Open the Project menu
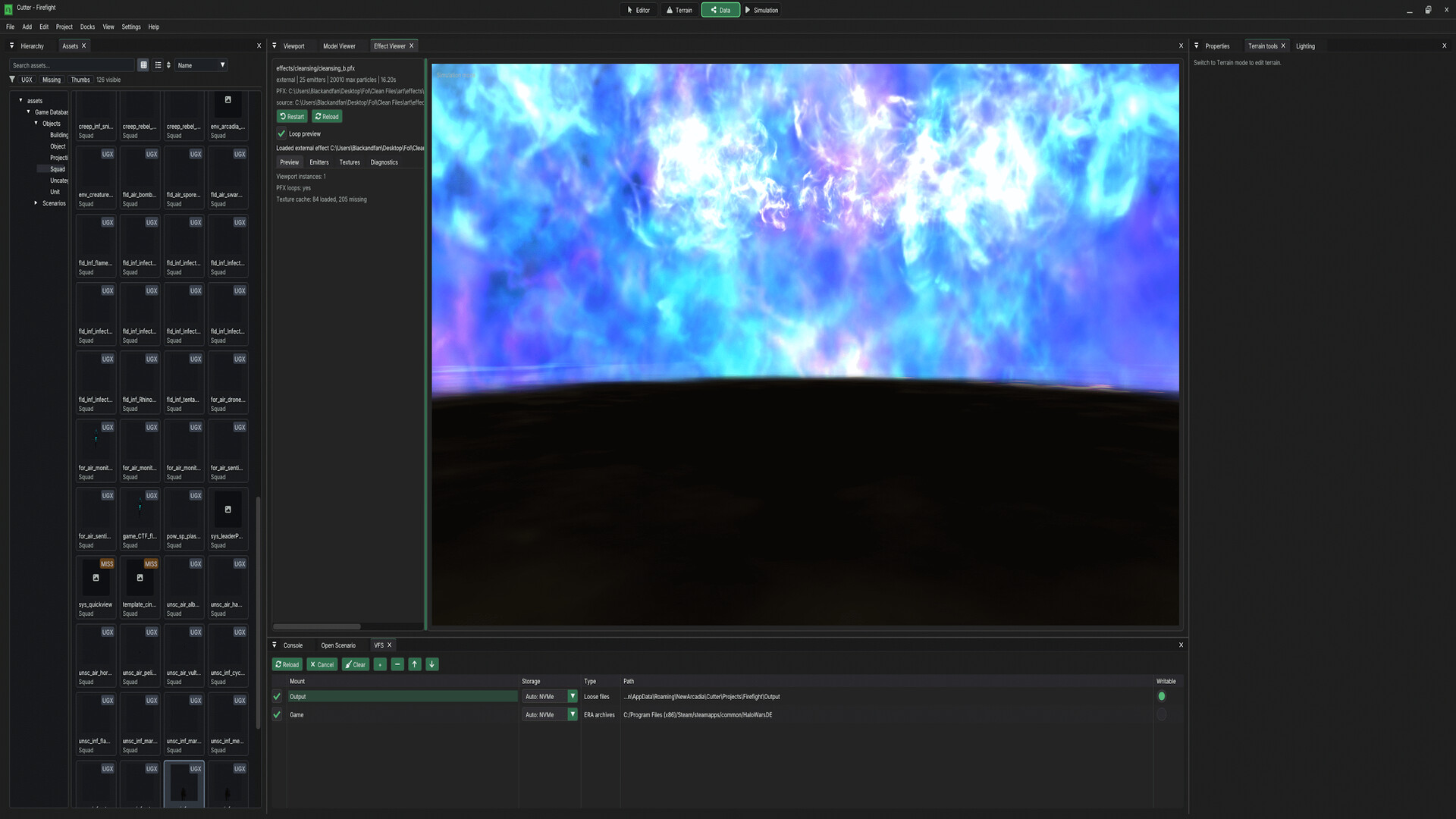1456x819 pixels. click(x=64, y=27)
